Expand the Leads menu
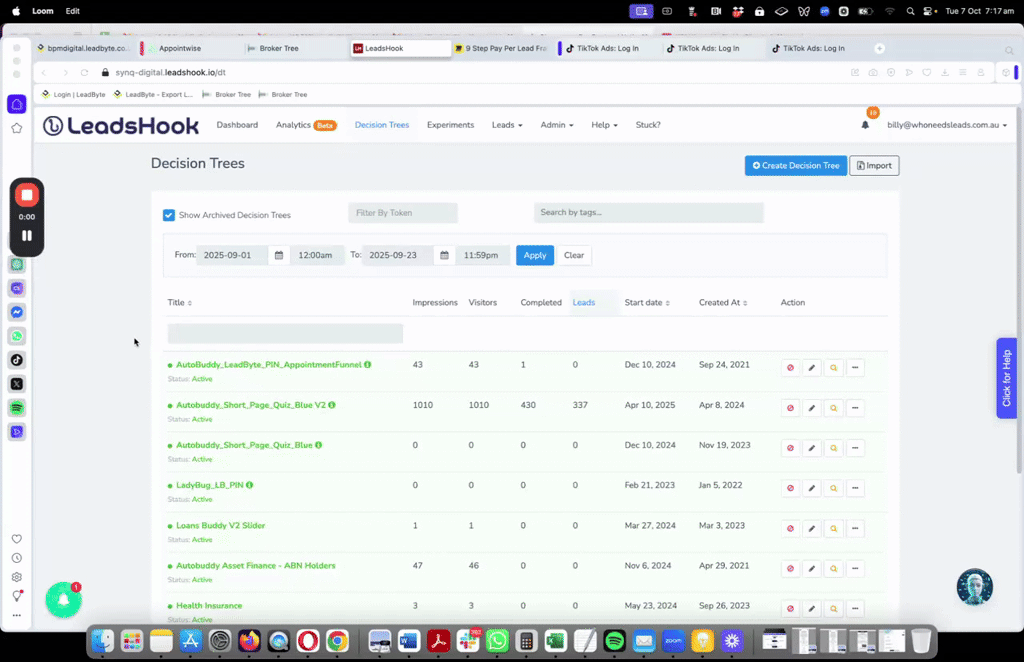Viewport: 1024px width, 662px height. click(507, 125)
